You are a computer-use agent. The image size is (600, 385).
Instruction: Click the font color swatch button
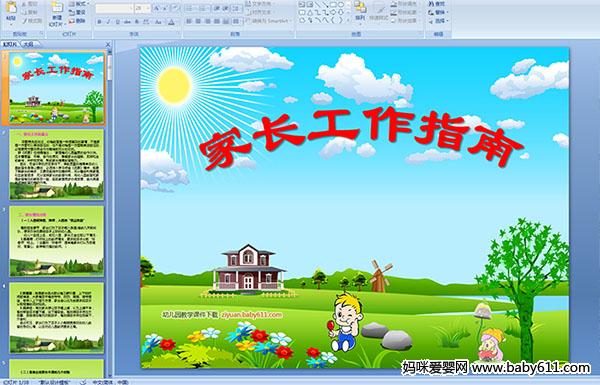(171, 22)
